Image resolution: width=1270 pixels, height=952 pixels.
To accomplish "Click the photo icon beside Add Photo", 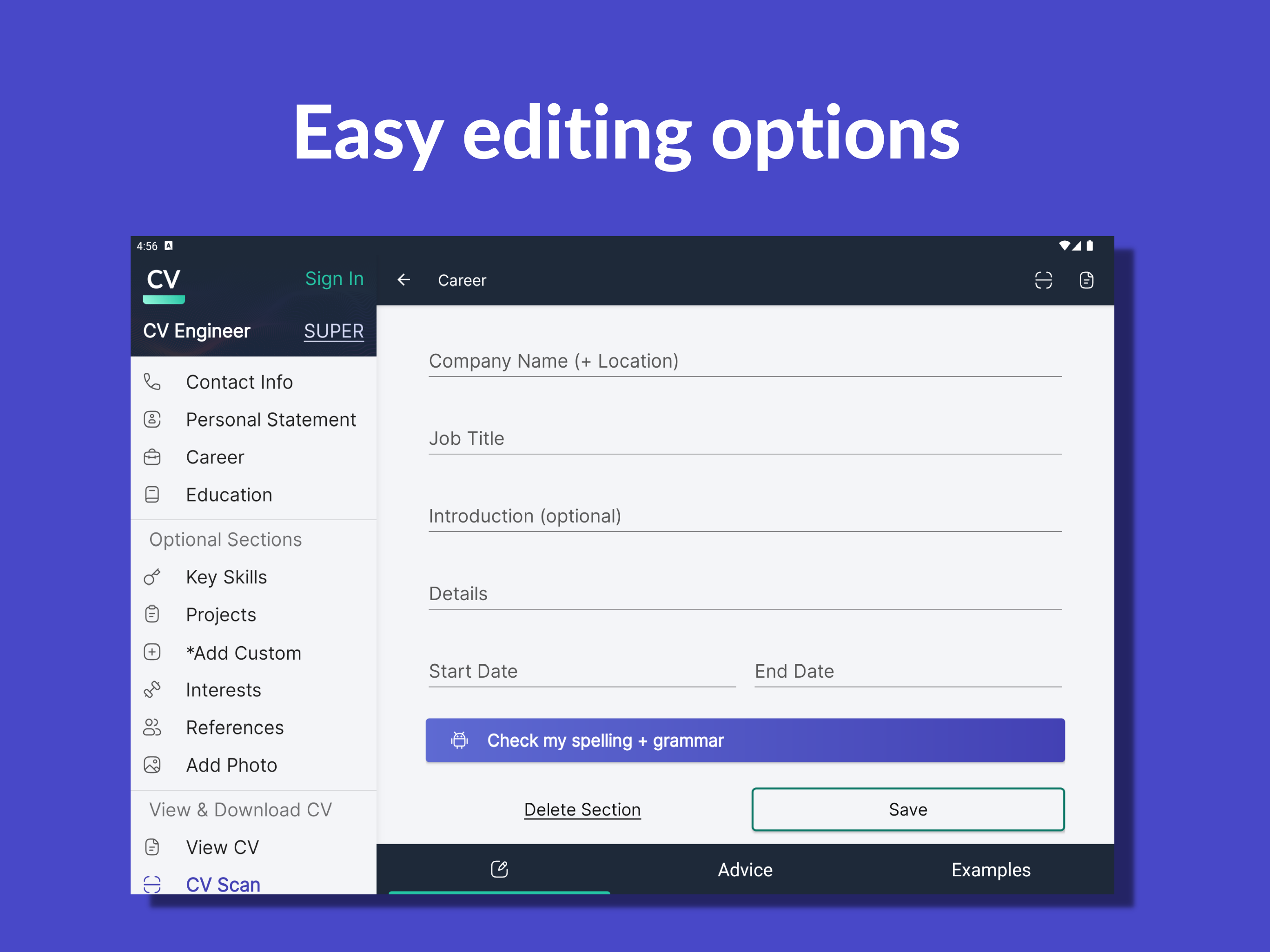I will (152, 765).
